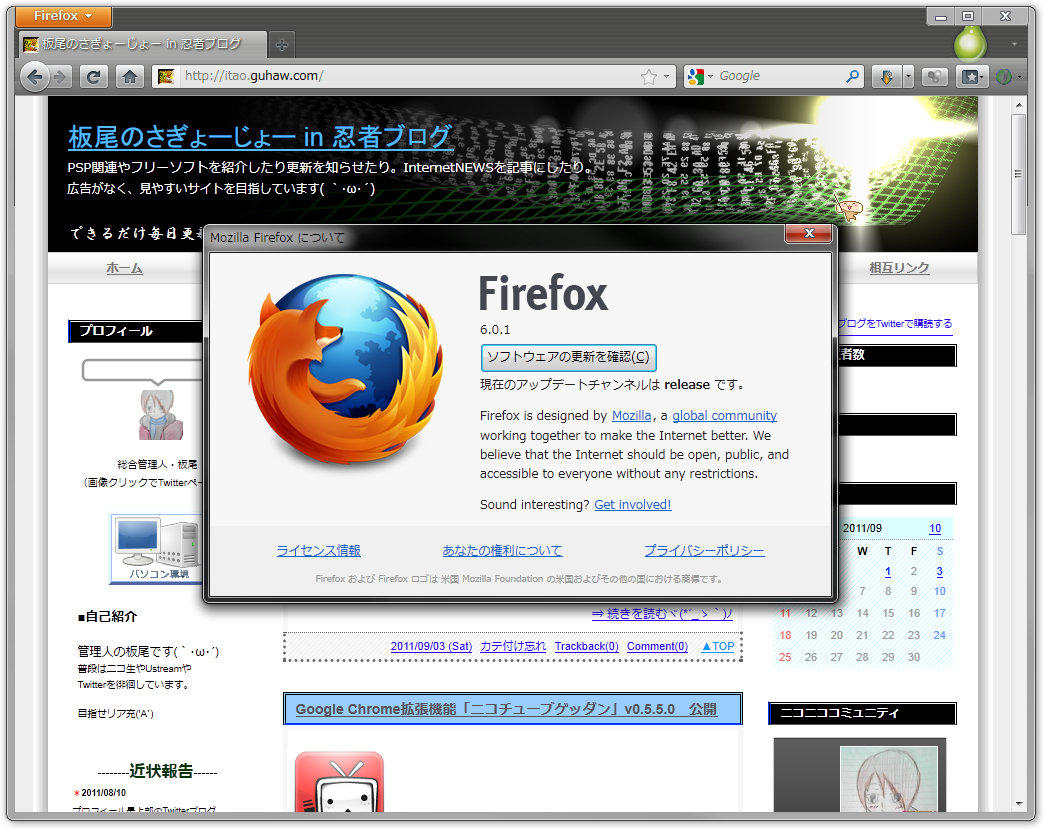Click the Google search engine icon
Viewport: 1044px width, 829px height.
pos(696,77)
